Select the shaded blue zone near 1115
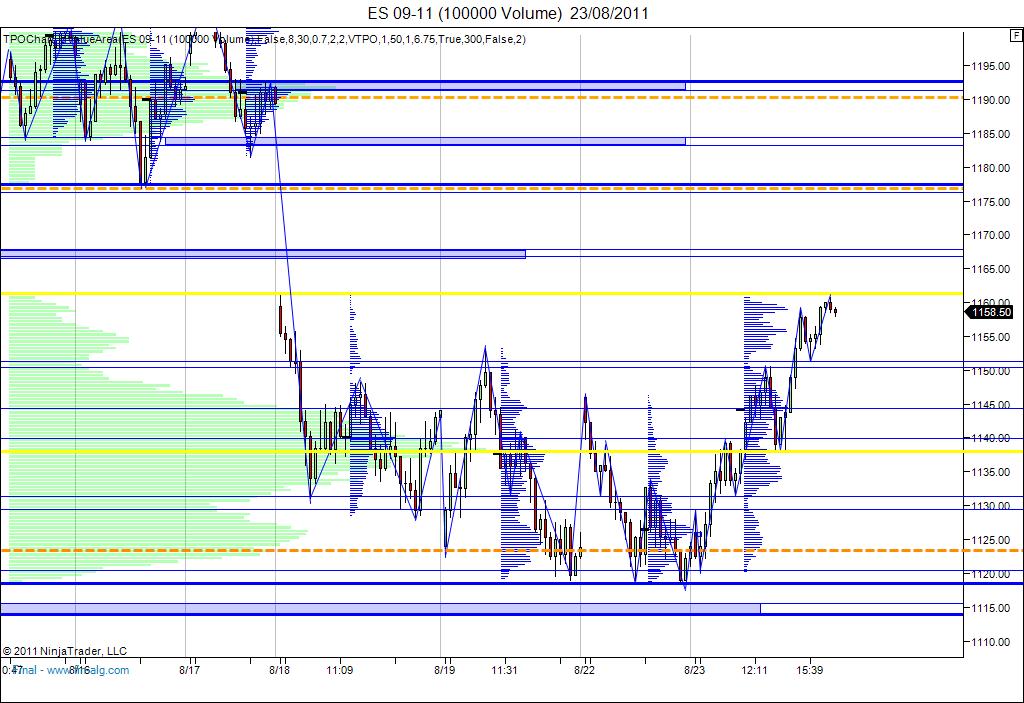The width and height of the screenshot is (1024, 703). [x=381, y=609]
